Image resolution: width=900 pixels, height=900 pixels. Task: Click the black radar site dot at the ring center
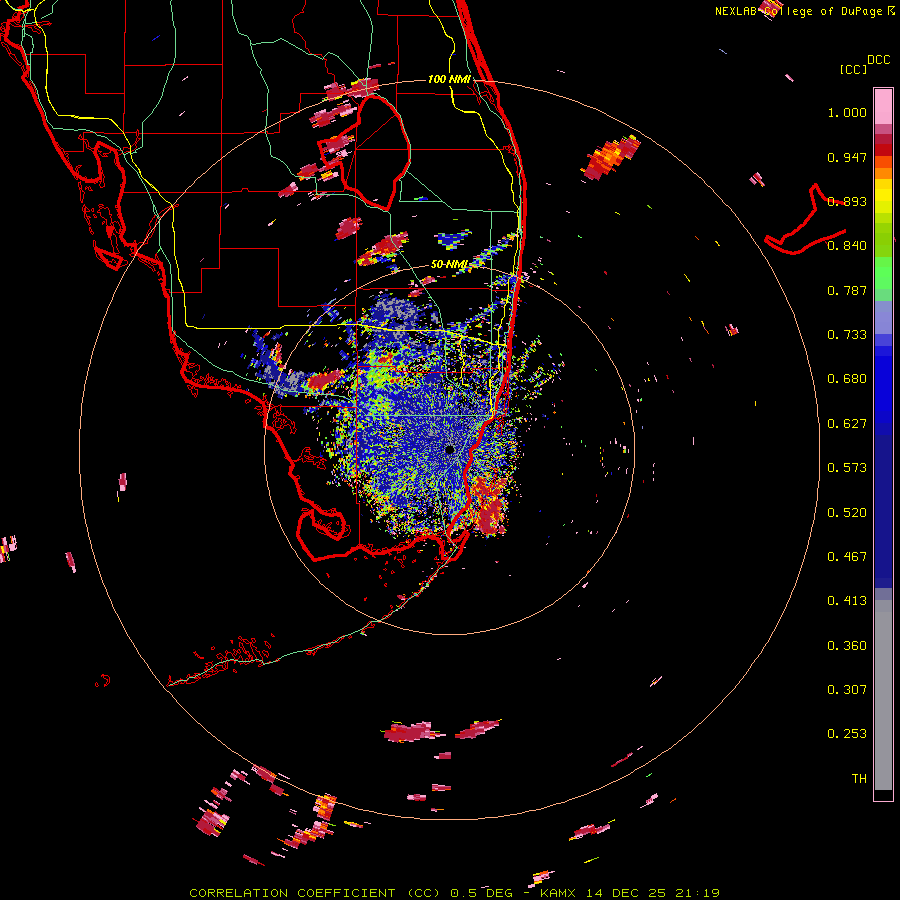(450, 449)
